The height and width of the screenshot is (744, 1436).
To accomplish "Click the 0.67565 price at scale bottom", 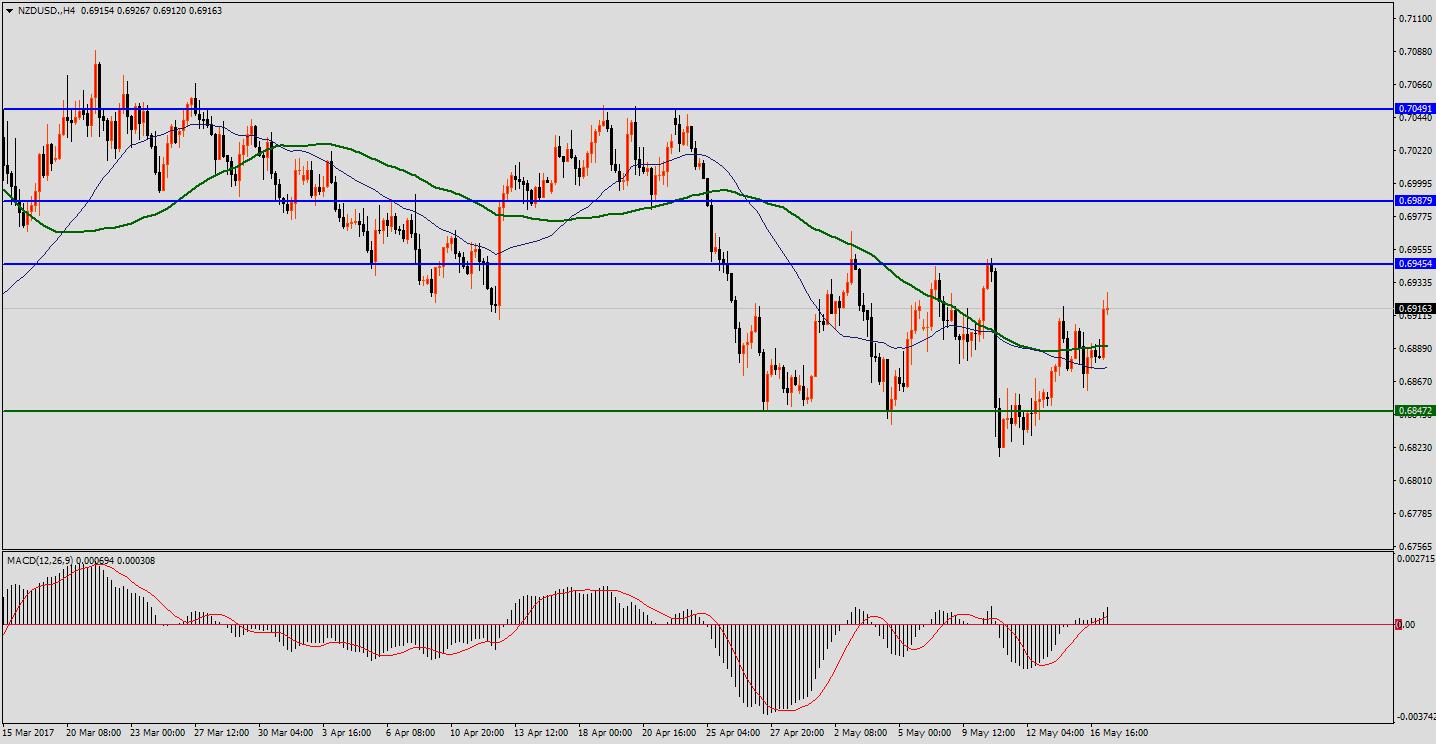I will point(1415,546).
